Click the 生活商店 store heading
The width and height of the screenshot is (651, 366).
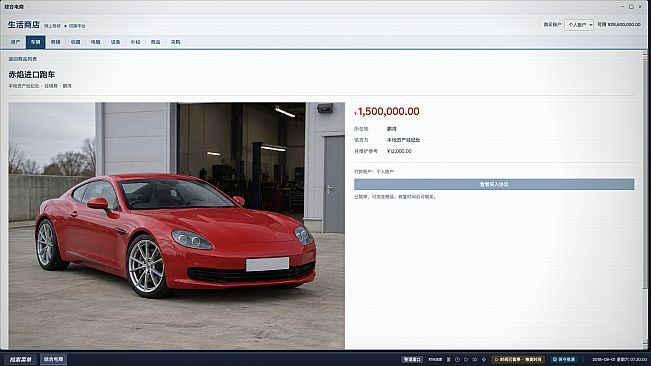tap(24, 25)
